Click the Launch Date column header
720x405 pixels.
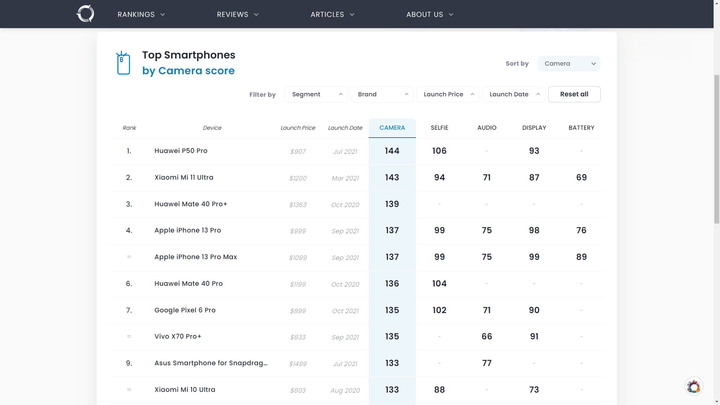coord(345,128)
